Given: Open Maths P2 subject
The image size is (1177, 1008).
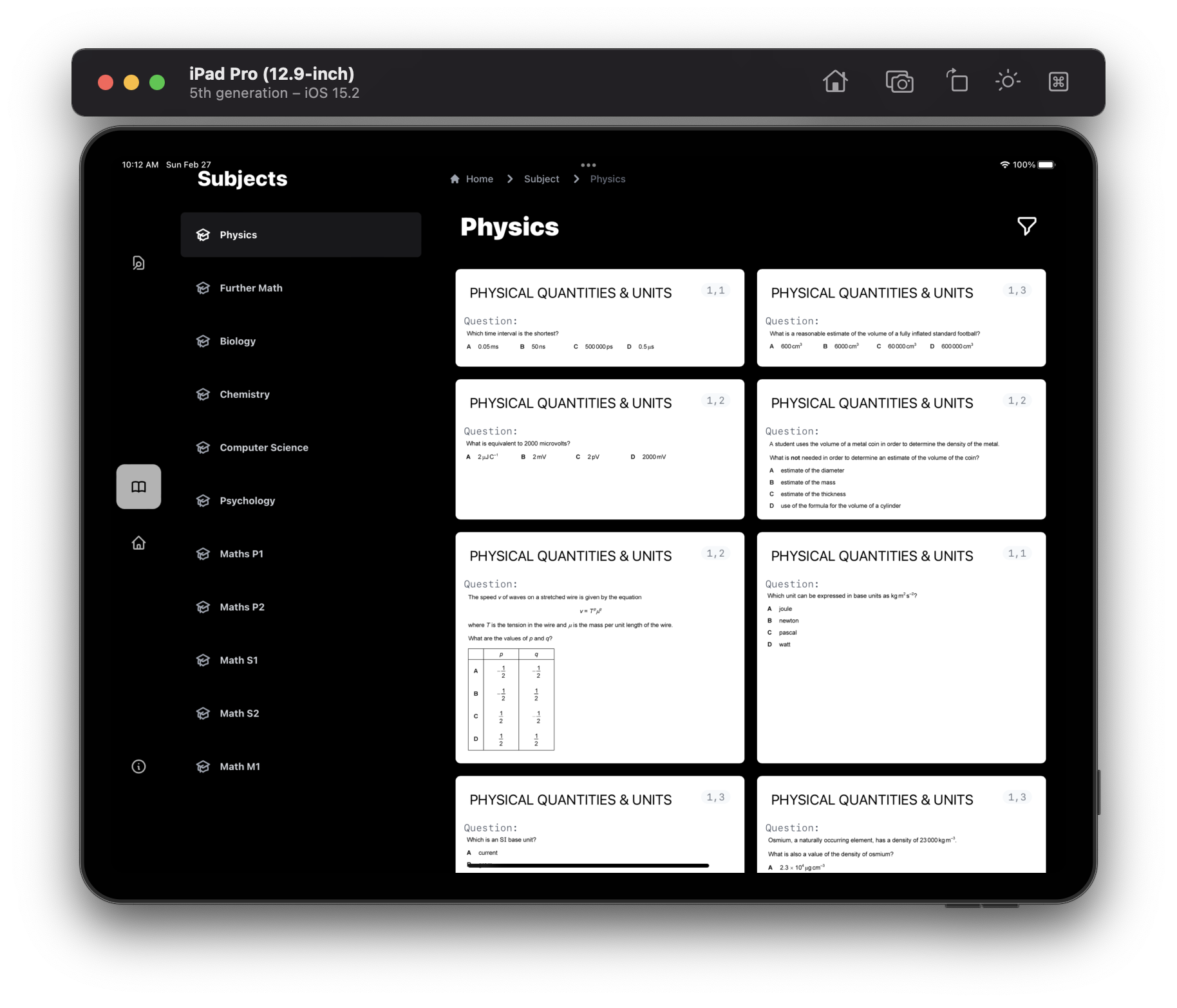Looking at the screenshot, I should tap(301, 607).
